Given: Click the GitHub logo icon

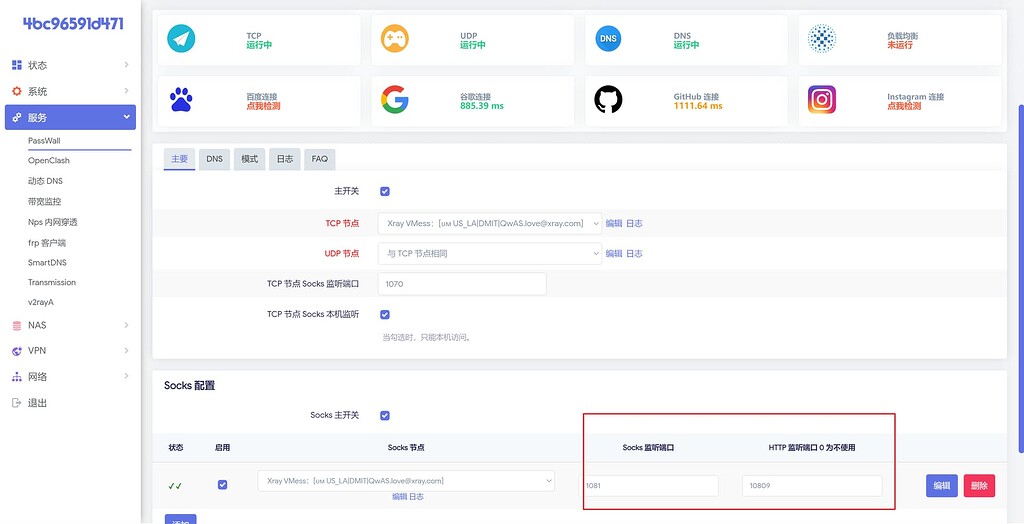Looking at the screenshot, I should click(608, 99).
